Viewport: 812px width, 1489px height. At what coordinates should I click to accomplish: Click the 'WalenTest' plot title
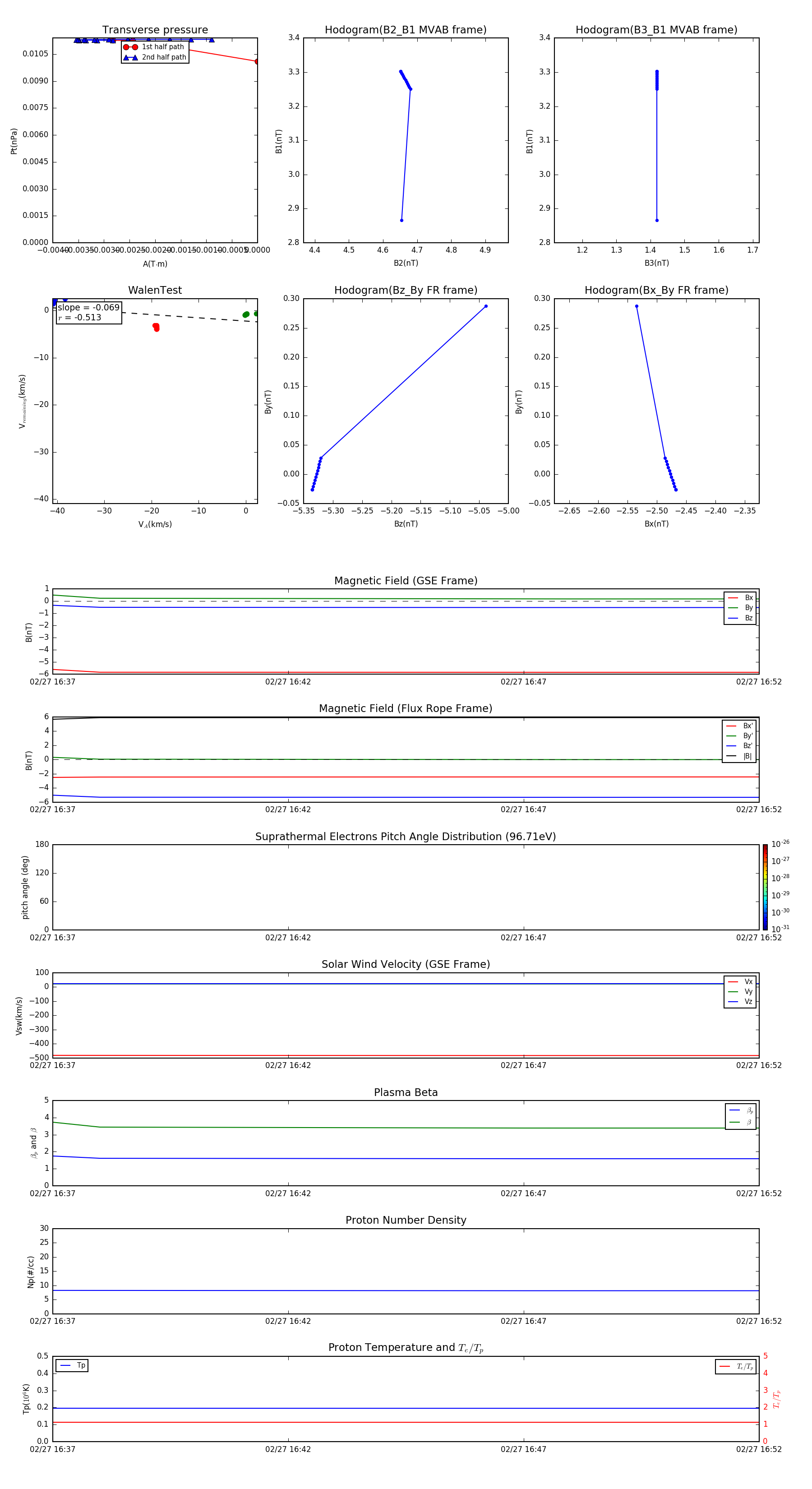pos(155,290)
